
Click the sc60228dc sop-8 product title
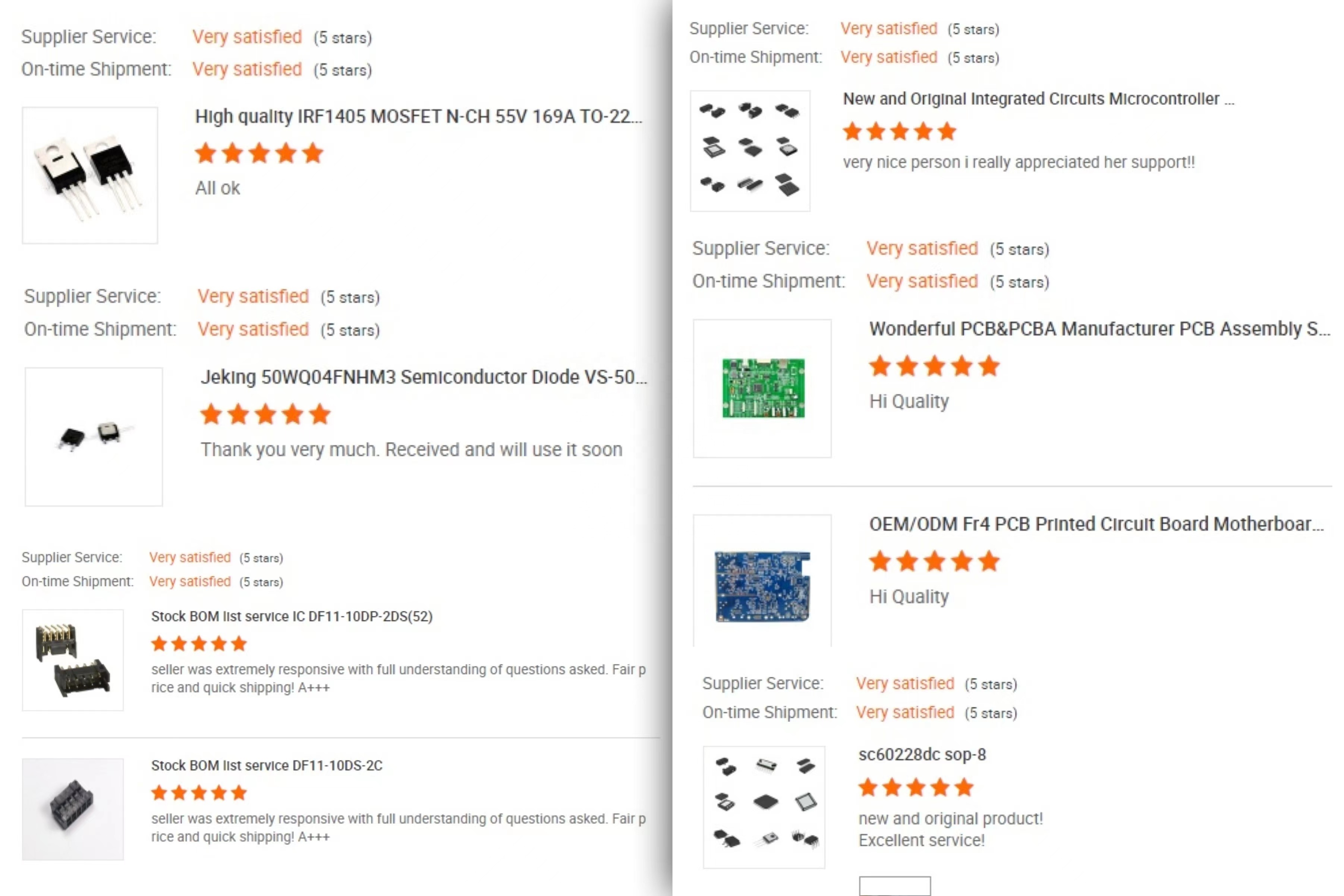point(921,755)
